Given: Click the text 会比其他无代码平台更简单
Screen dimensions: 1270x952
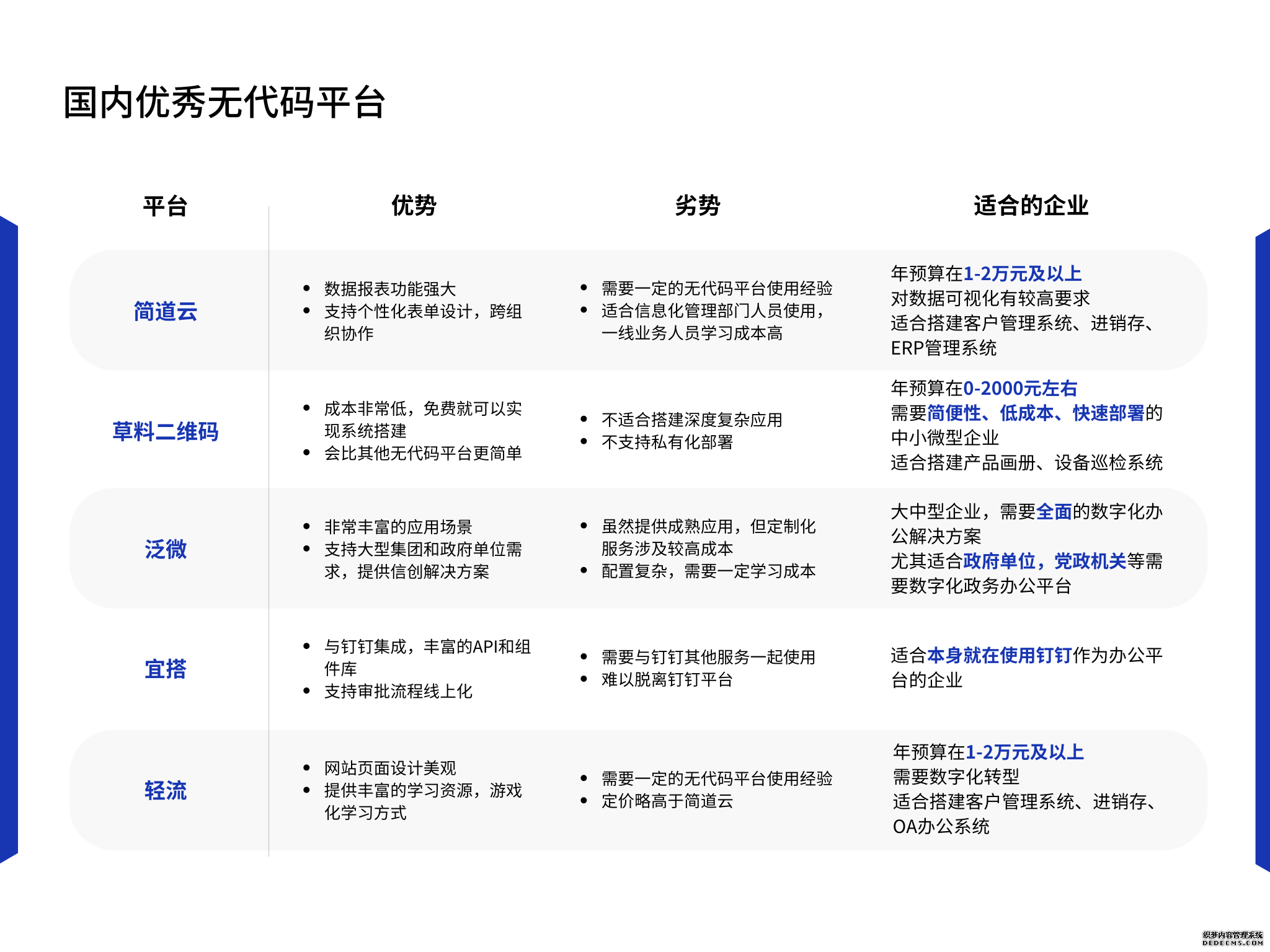Looking at the screenshot, I should pyautogui.click(x=423, y=453).
